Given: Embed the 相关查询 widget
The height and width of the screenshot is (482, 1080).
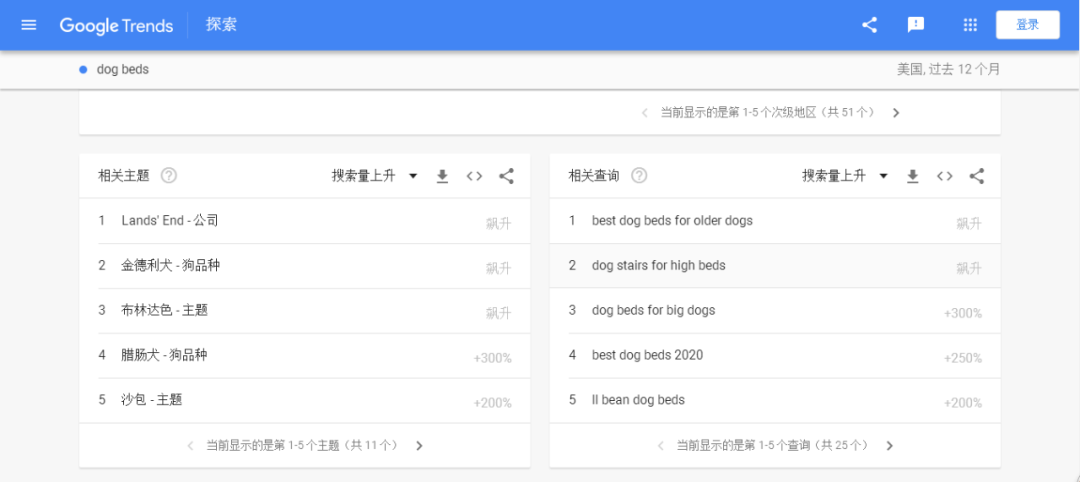Looking at the screenshot, I should (x=944, y=176).
